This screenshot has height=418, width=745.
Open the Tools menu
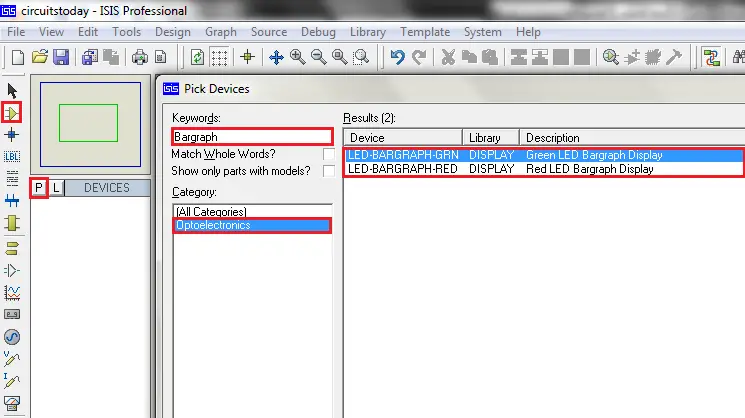tap(126, 32)
